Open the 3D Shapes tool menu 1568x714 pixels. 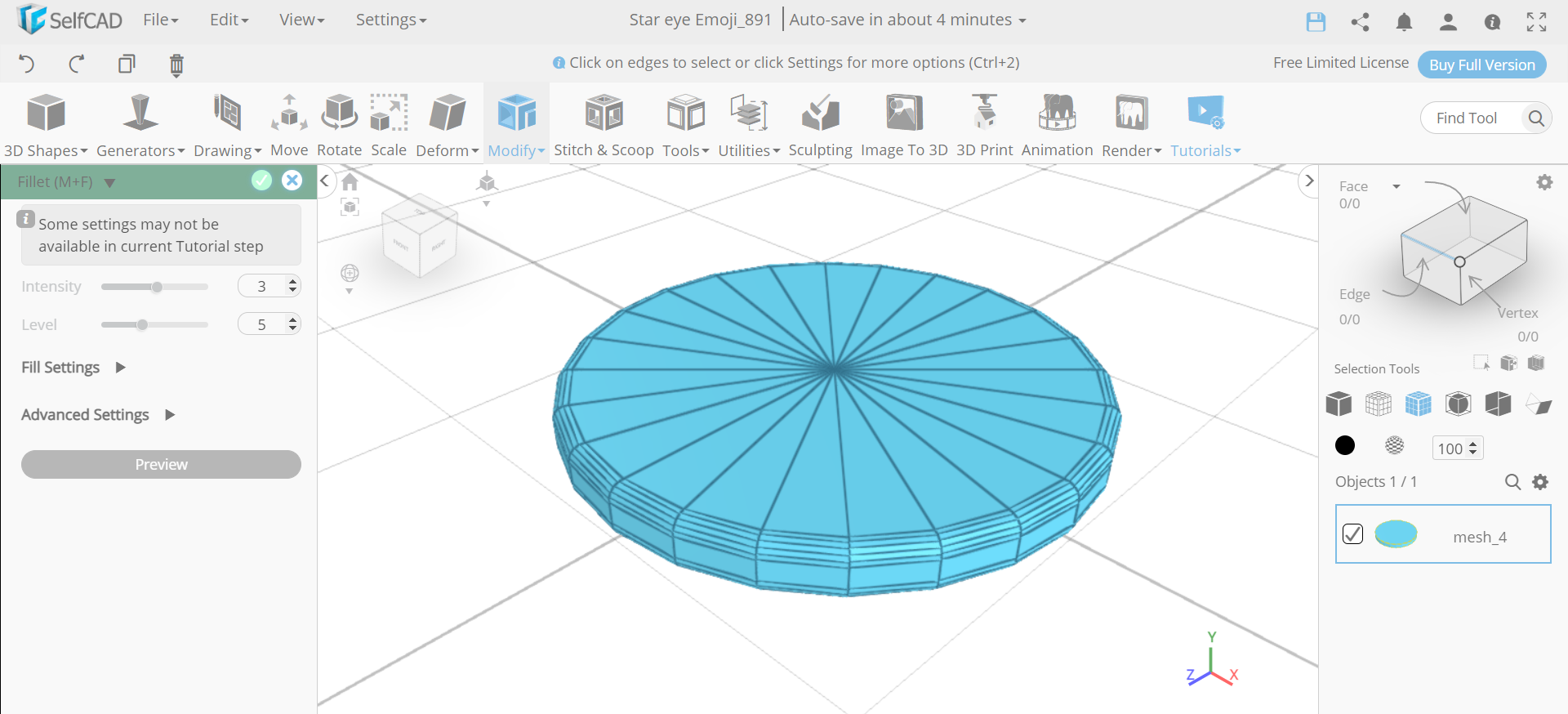(46, 125)
